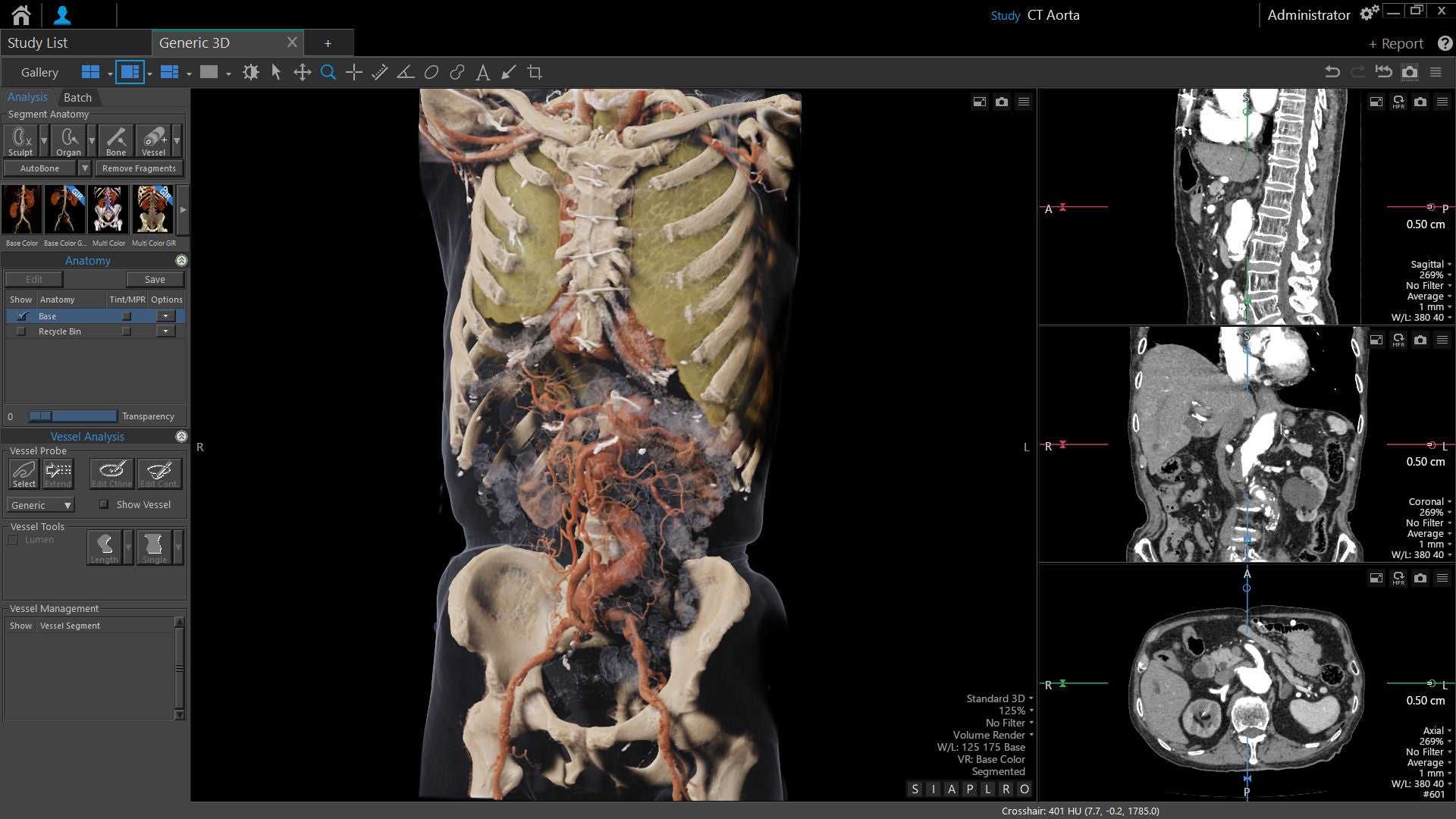This screenshot has height=819, width=1456.
Task: Click the Remove Fragments button
Action: 139,168
